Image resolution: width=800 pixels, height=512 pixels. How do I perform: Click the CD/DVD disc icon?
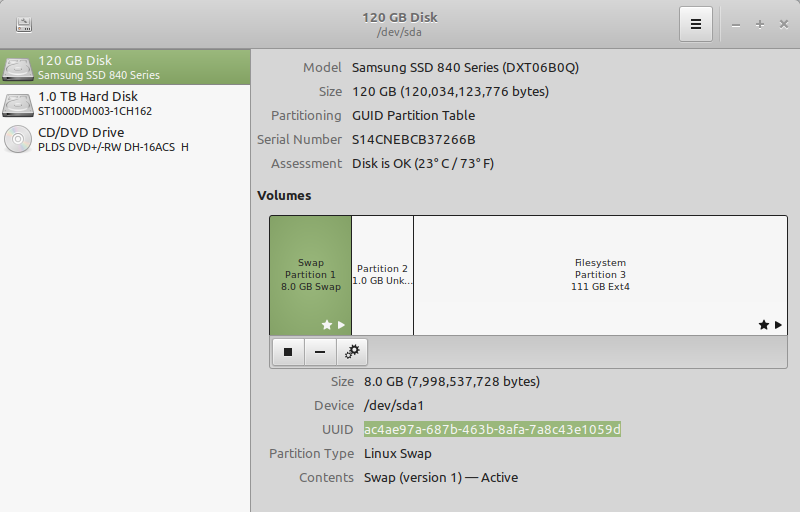pos(18,139)
